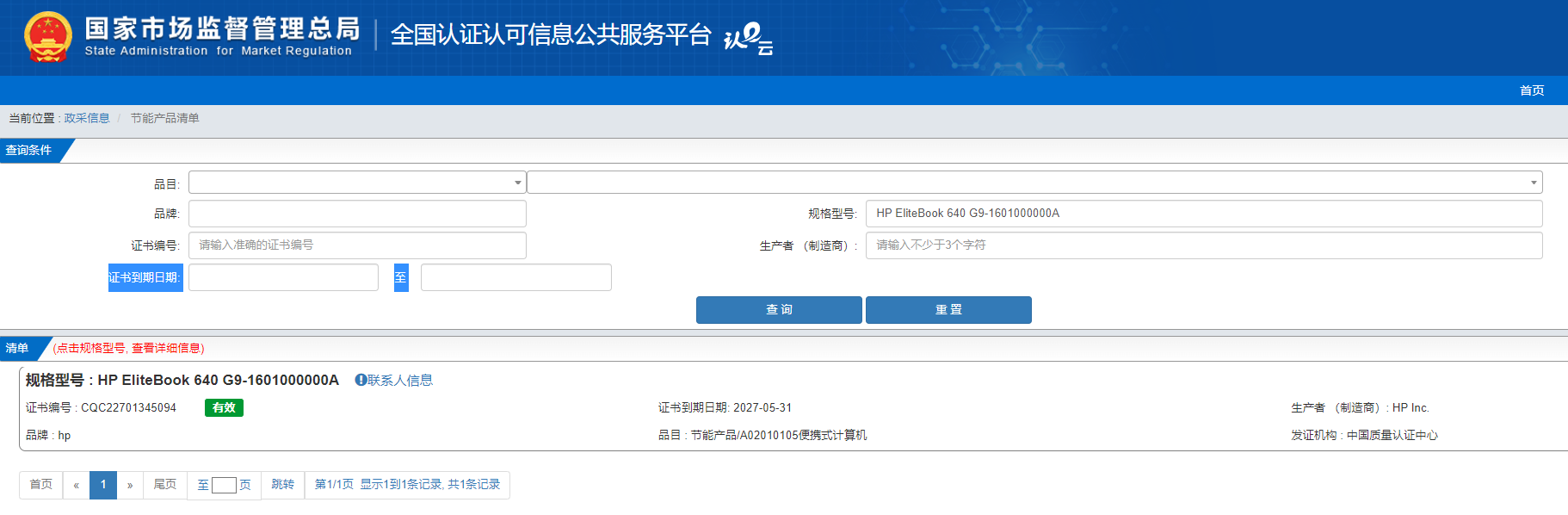The height and width of the screenshot is (515, 1568).
Task: Click the next page » button
Action: (x=130, y=485)
